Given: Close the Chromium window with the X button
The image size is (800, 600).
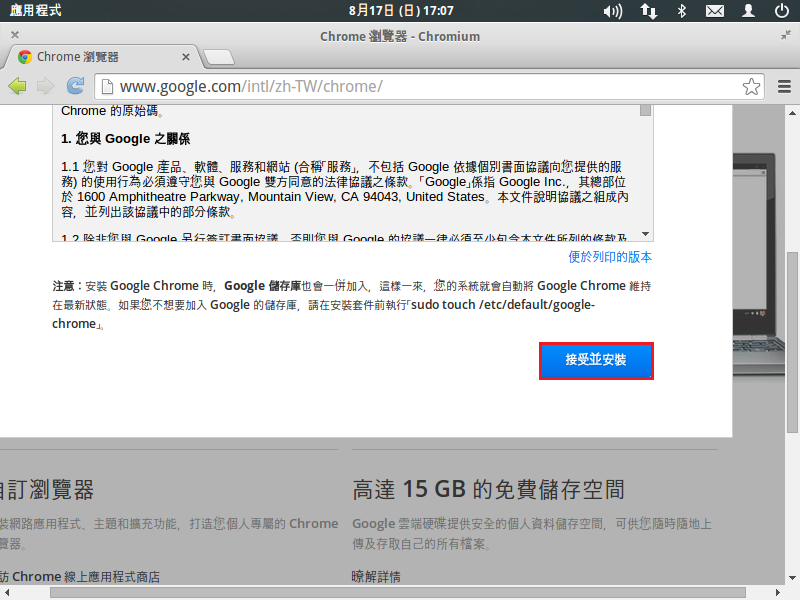Looking at the screenshot, I should 15,35.
